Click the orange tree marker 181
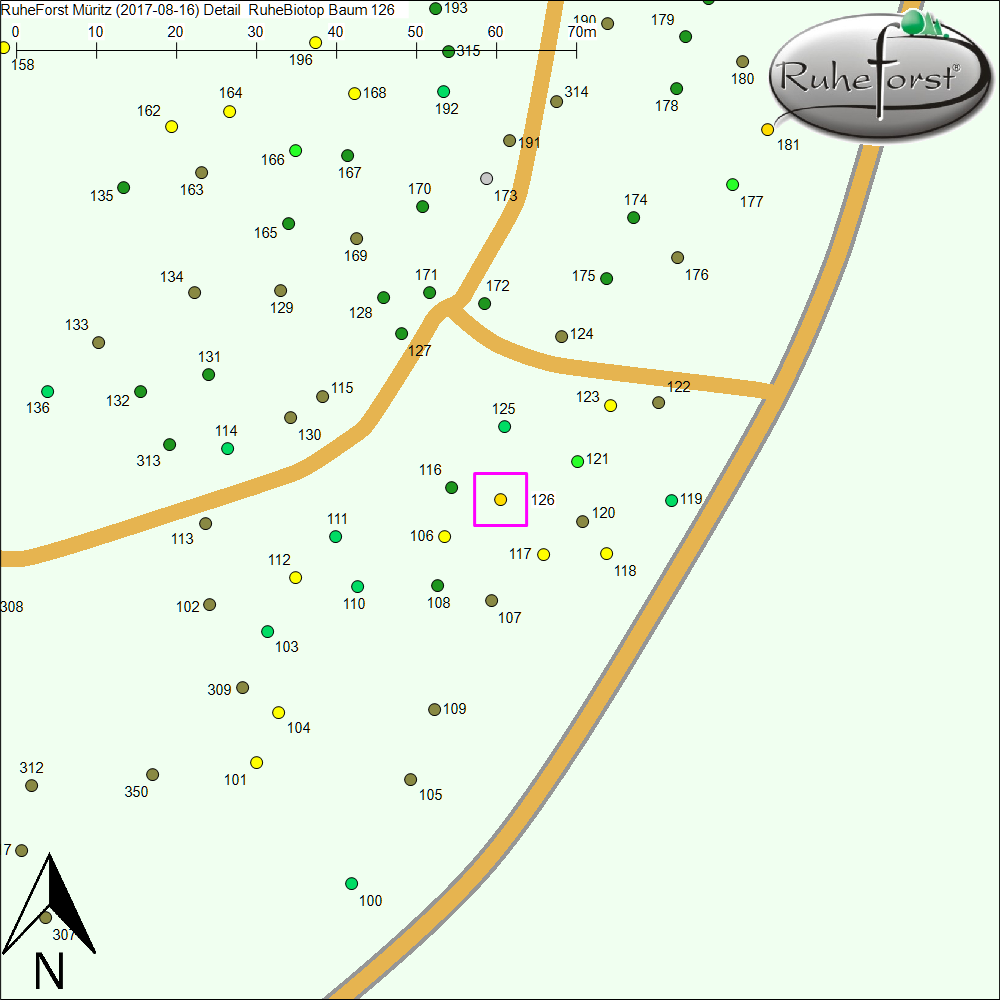Screen dimensions: 1000x1000 click(767, 129)
